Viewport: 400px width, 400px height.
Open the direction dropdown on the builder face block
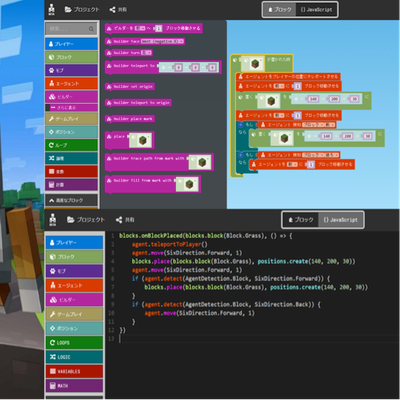162,41
